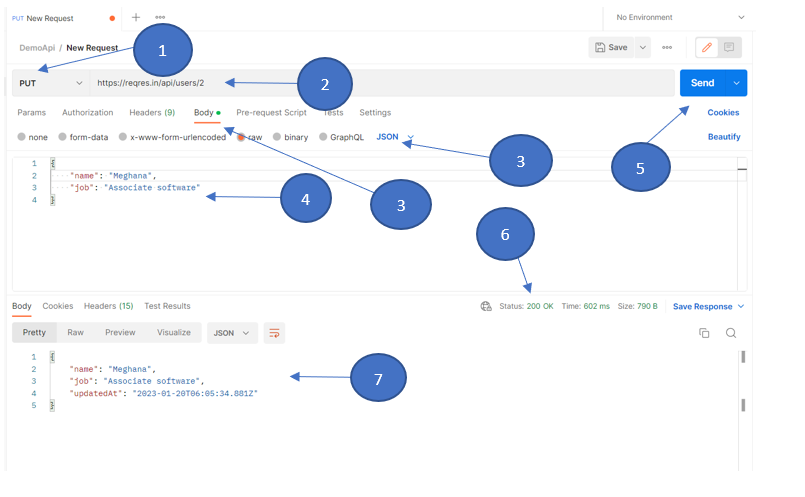Open the request Body tab
Image resolution: width=805 pixels, height=497 pixels.
click(207, 112)
